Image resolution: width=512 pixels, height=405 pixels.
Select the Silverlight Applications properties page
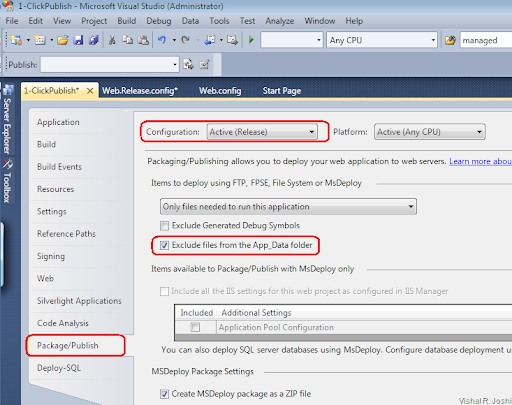point(79,301)
